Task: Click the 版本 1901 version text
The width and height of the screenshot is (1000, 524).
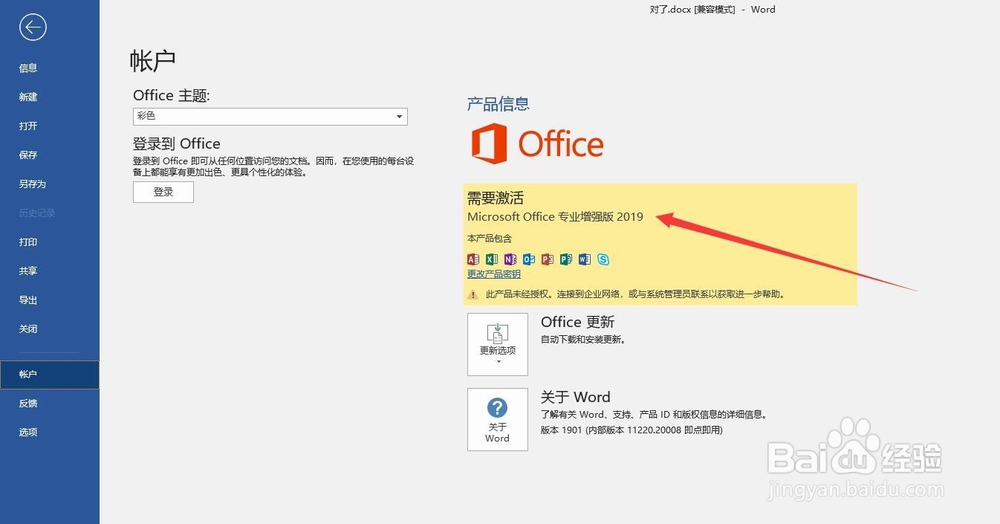Action: pos(631,430)
